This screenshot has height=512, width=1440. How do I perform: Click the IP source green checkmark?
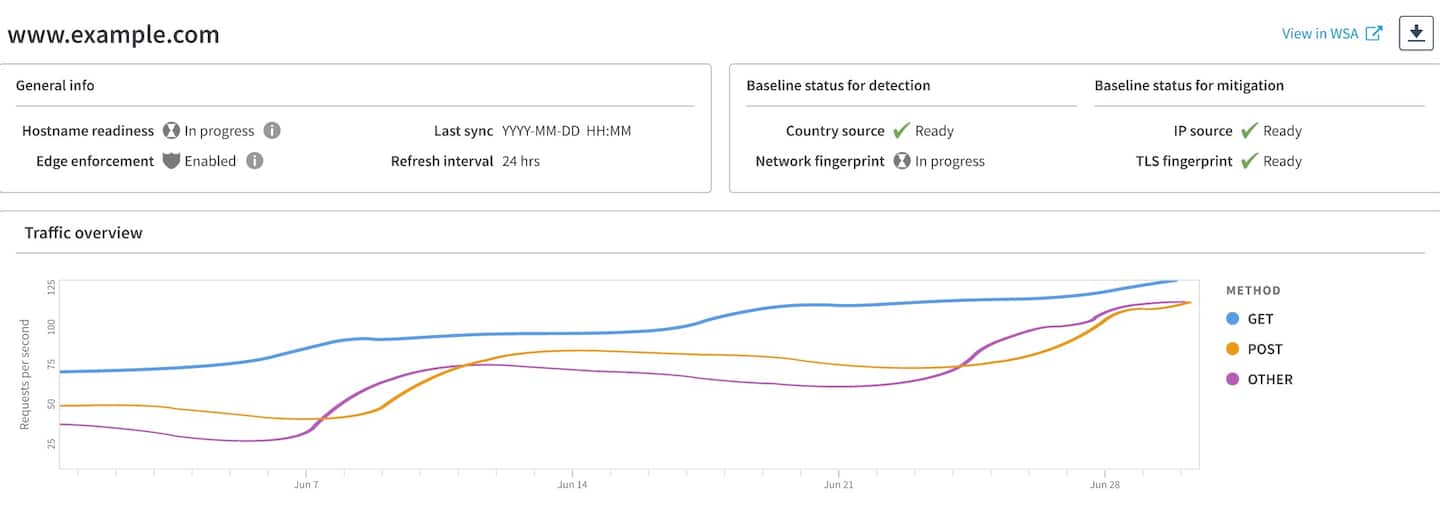(x=1249, y=131)
